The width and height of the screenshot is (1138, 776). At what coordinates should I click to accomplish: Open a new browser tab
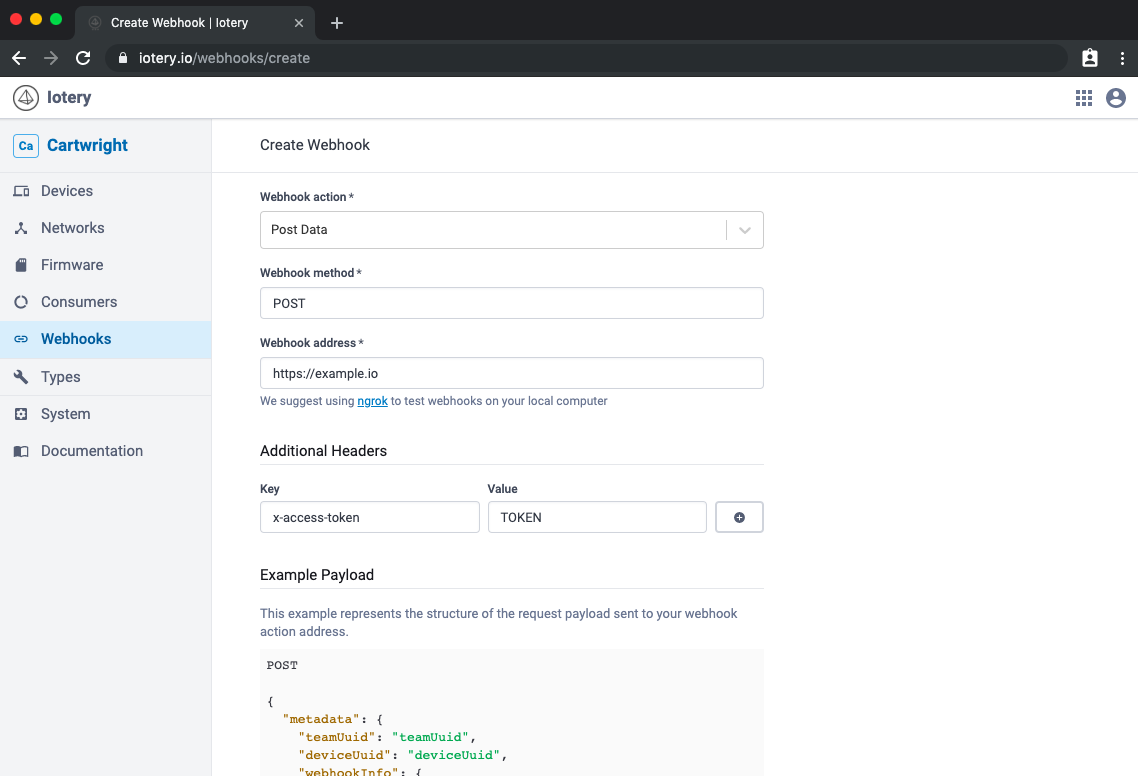tap(337, 23)
